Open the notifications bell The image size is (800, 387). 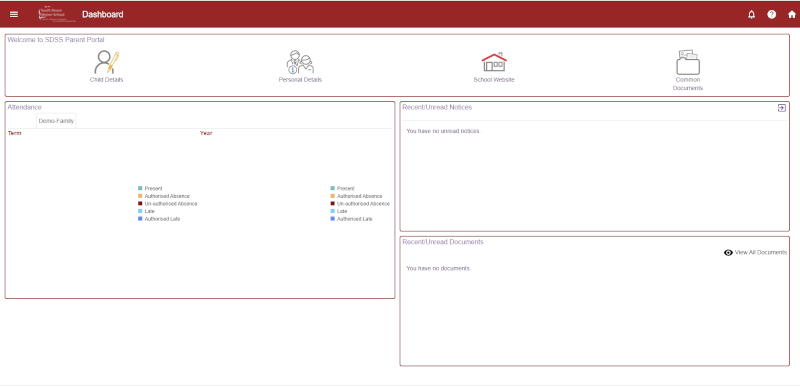(752, 14)
